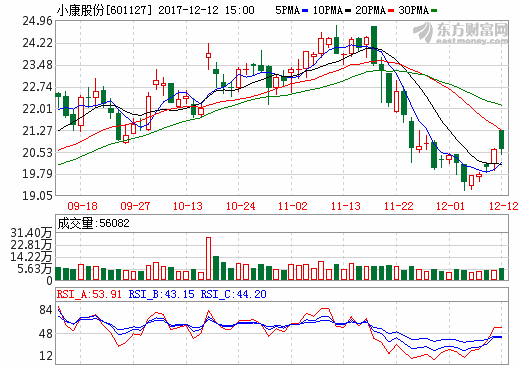
Task: Click the stock name 小康股份[601127]
Action: (104, 10)
